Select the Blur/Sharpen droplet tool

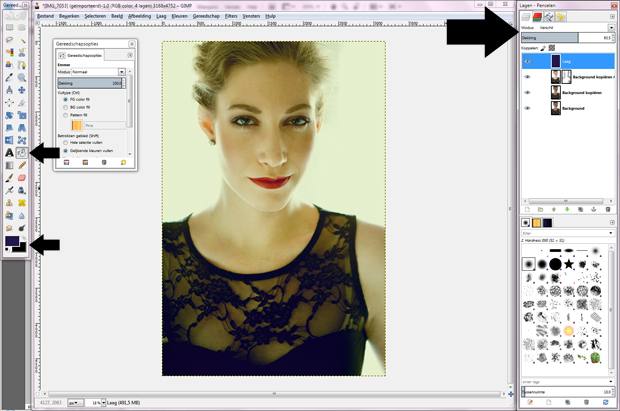coord(22,215)
